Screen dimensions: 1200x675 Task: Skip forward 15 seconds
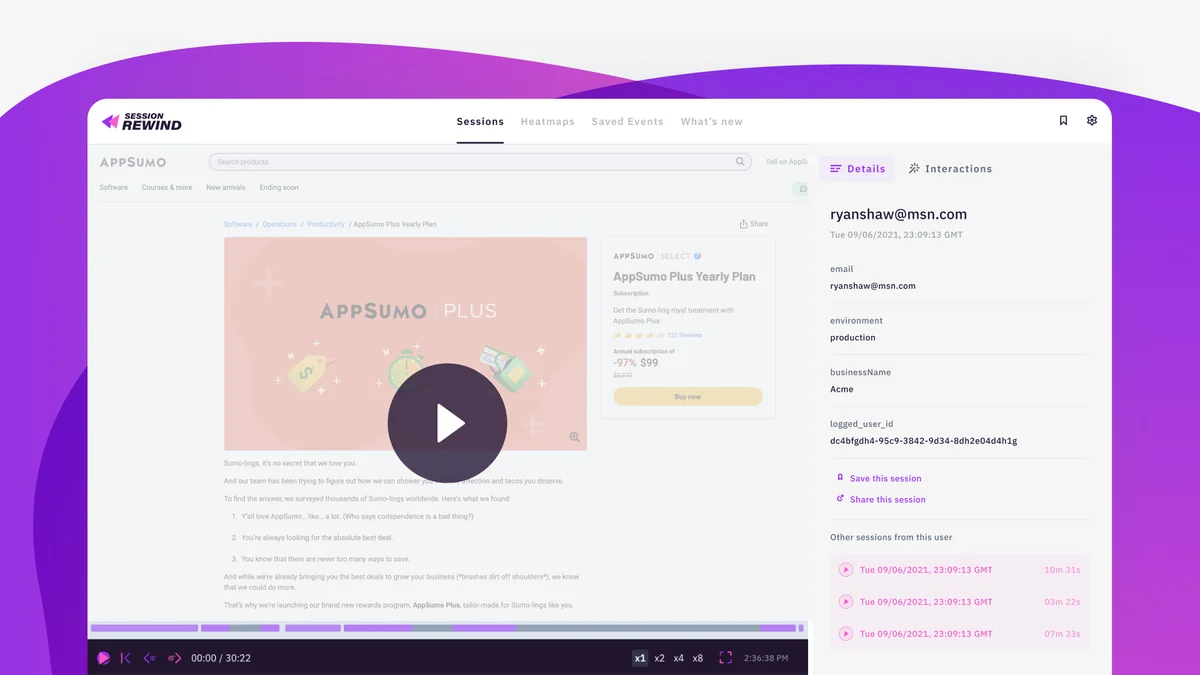(175, 658)
